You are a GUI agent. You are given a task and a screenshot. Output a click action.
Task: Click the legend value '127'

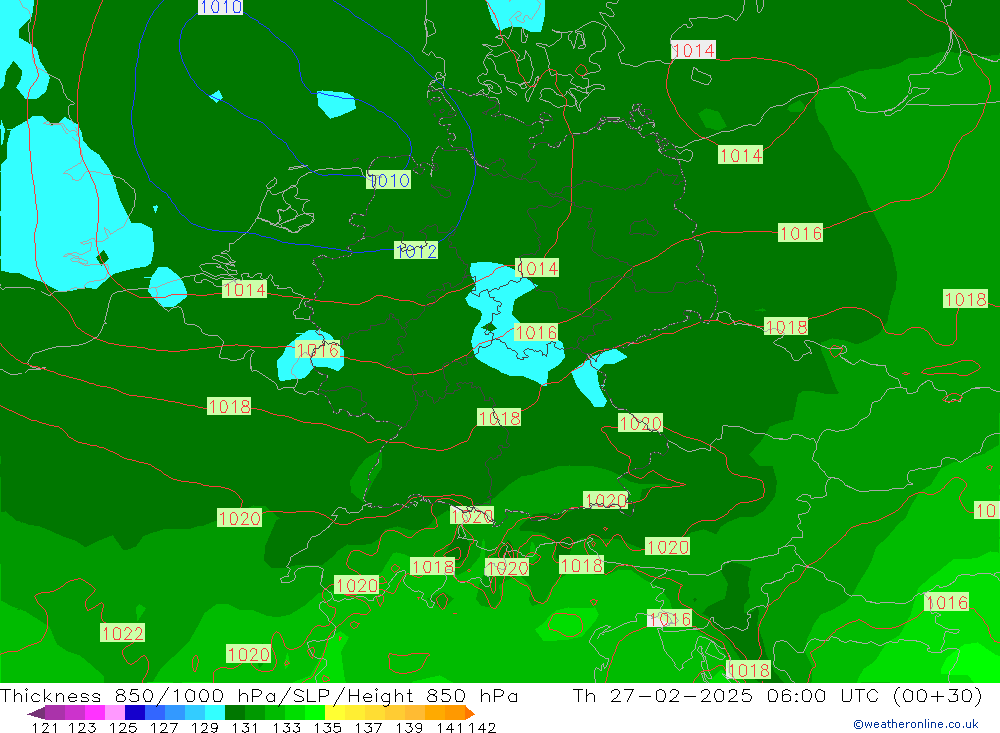pos(163,727)
